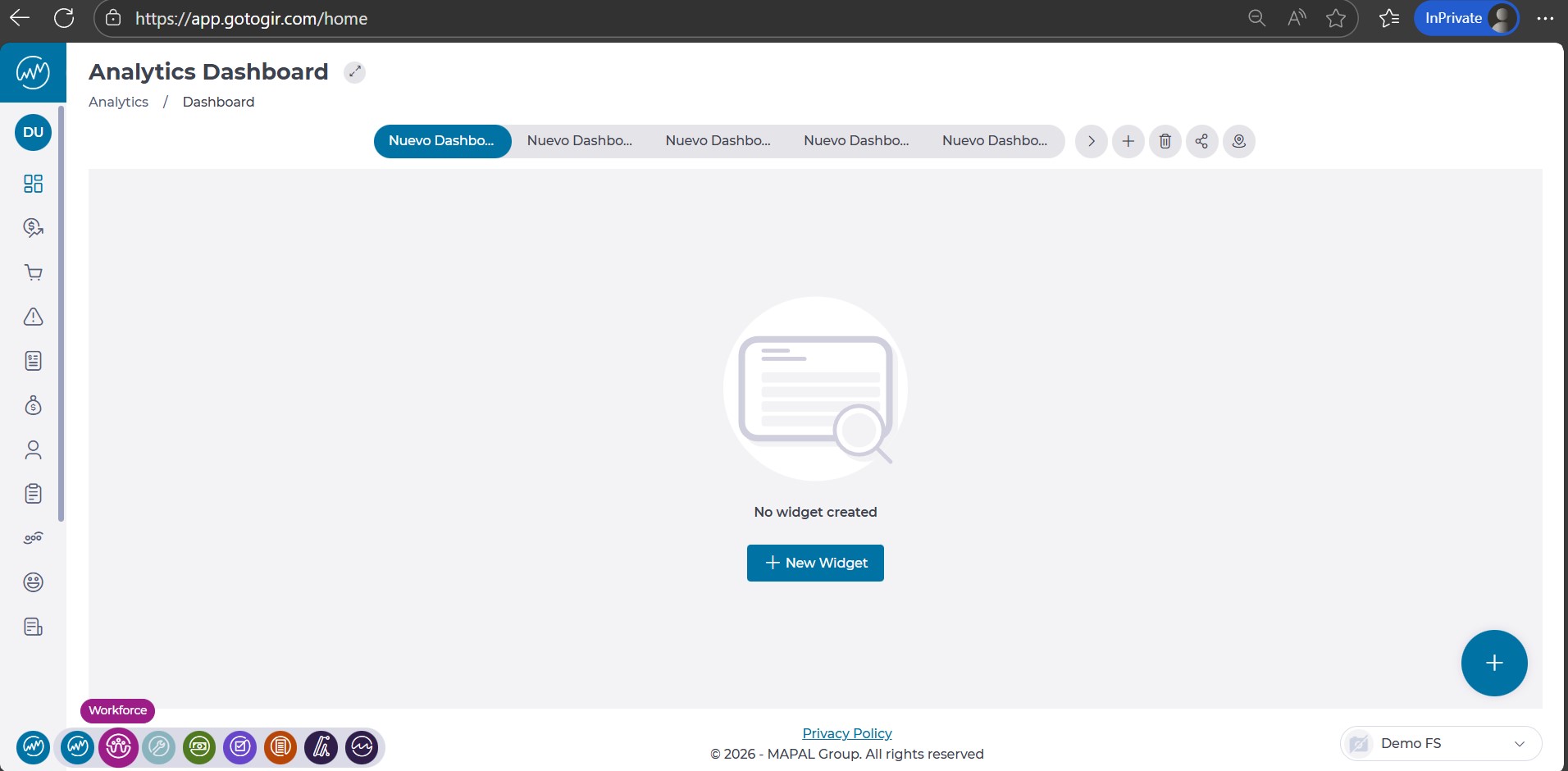Click the shopping cart sidebar icon
The width and height of the screenshot is (1568, 771).
[33, 272]
